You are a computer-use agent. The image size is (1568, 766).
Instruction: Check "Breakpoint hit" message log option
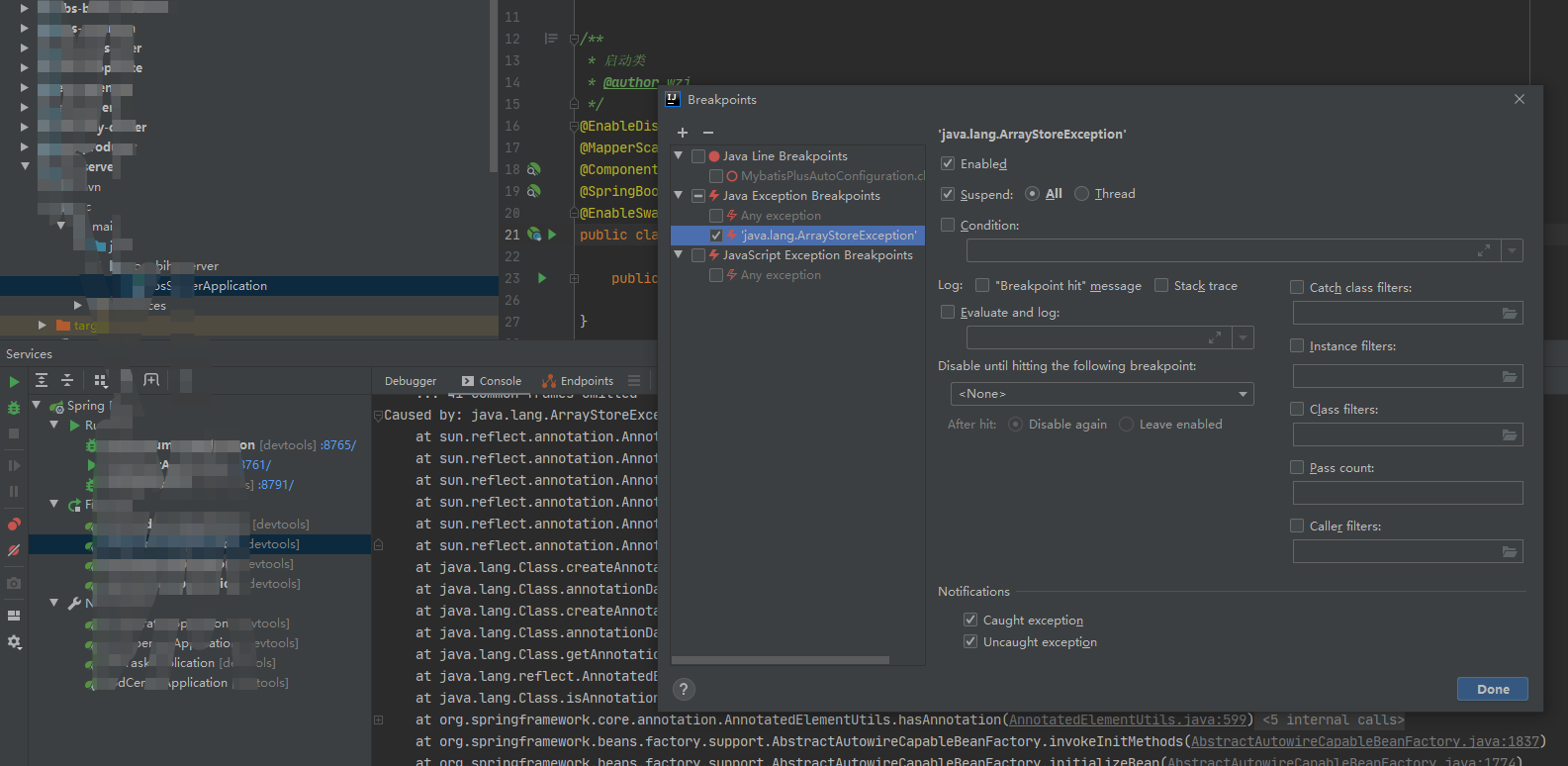(x=982, y=285)
